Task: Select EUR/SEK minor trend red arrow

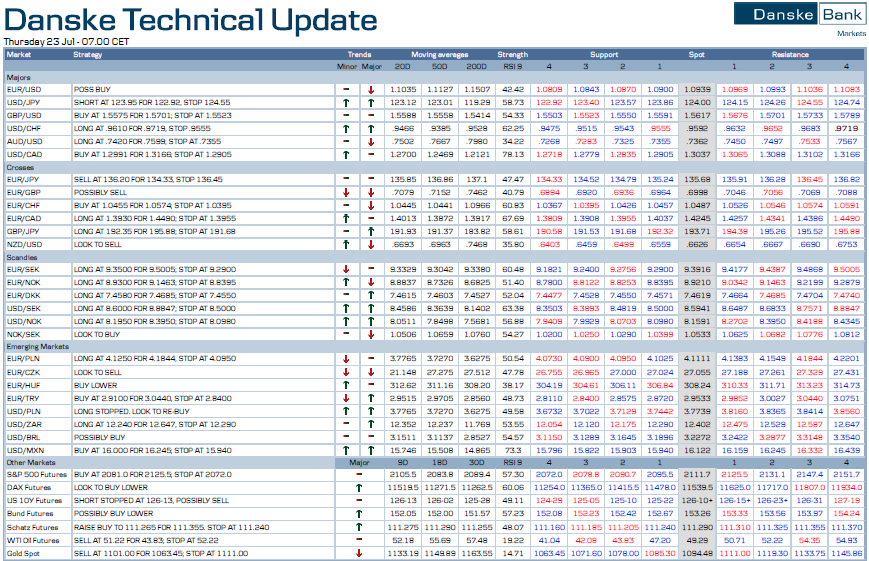Action: (345, 269)
